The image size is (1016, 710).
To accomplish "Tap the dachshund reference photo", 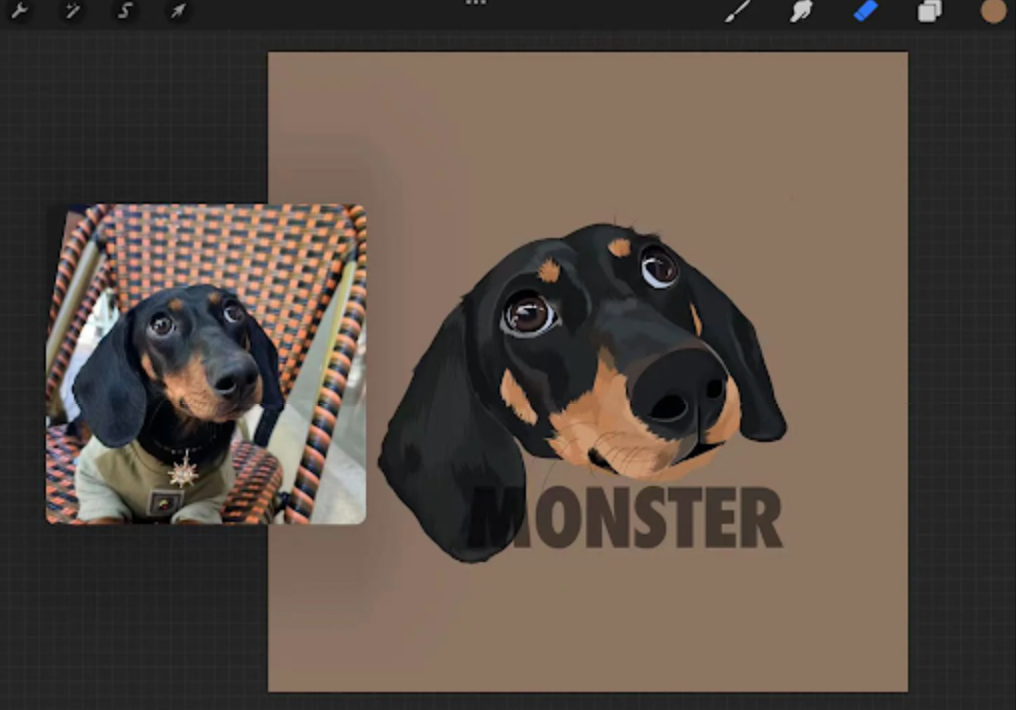I will click(206, 364).
